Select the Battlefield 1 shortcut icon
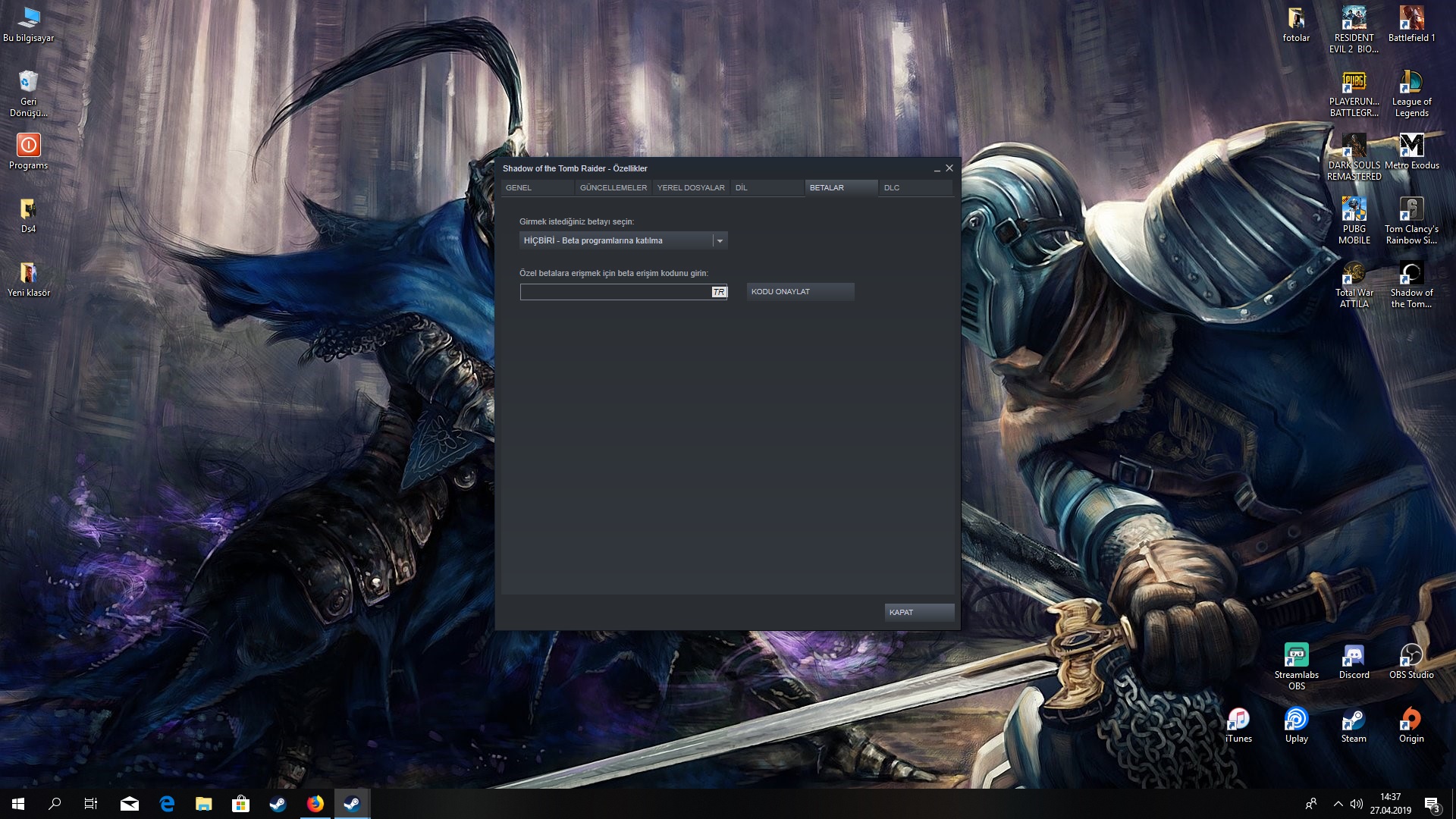The height and width of the screenshot is (819, 1456). [x=1411, y=24]
